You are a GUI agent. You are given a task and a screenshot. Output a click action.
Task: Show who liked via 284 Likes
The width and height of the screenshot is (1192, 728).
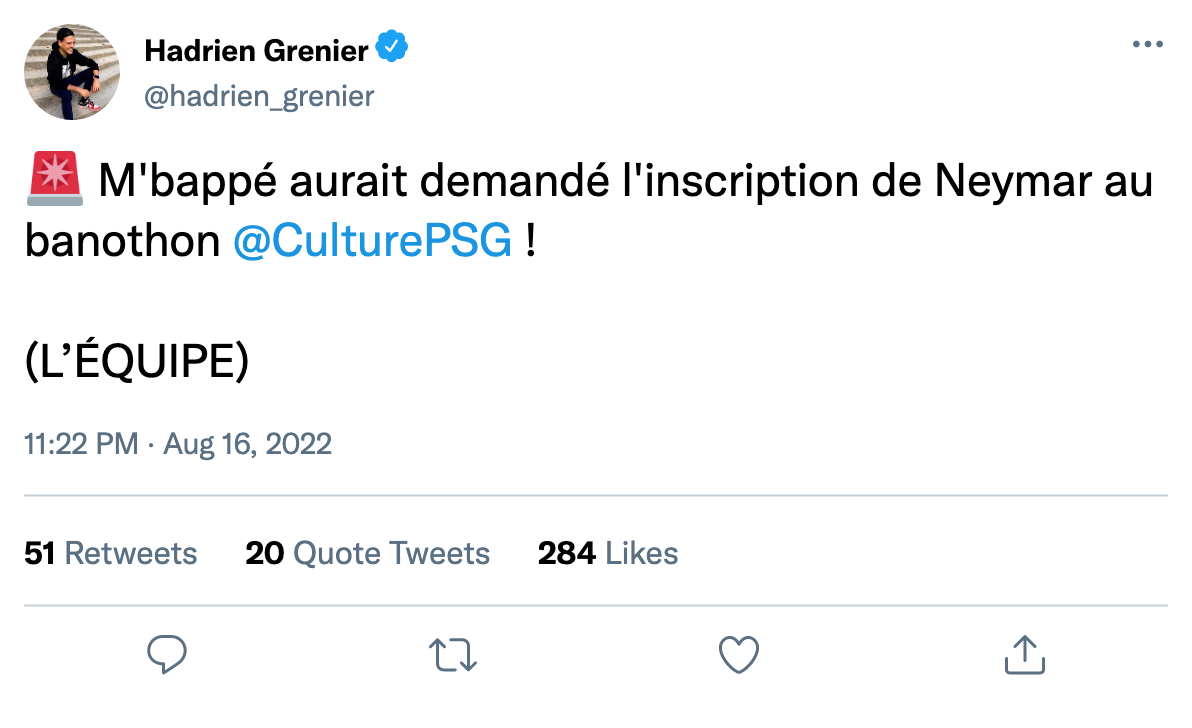pyautogui.click(x=608, y=553)
